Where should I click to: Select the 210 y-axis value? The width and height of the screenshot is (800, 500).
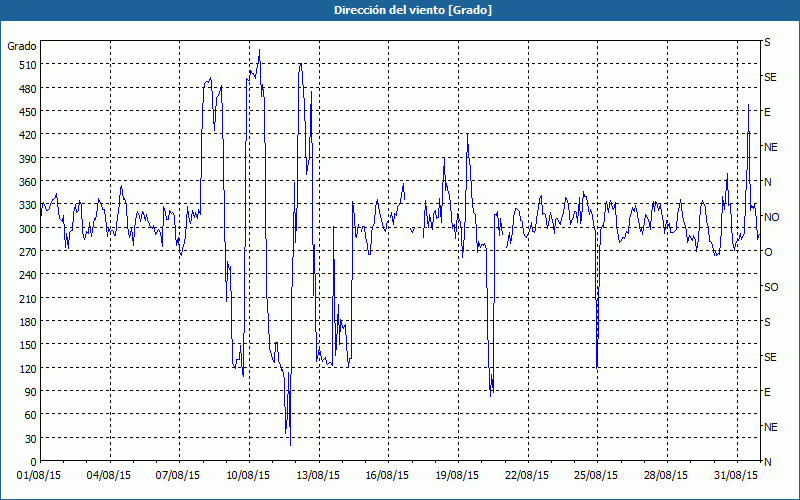coord(28,298)
